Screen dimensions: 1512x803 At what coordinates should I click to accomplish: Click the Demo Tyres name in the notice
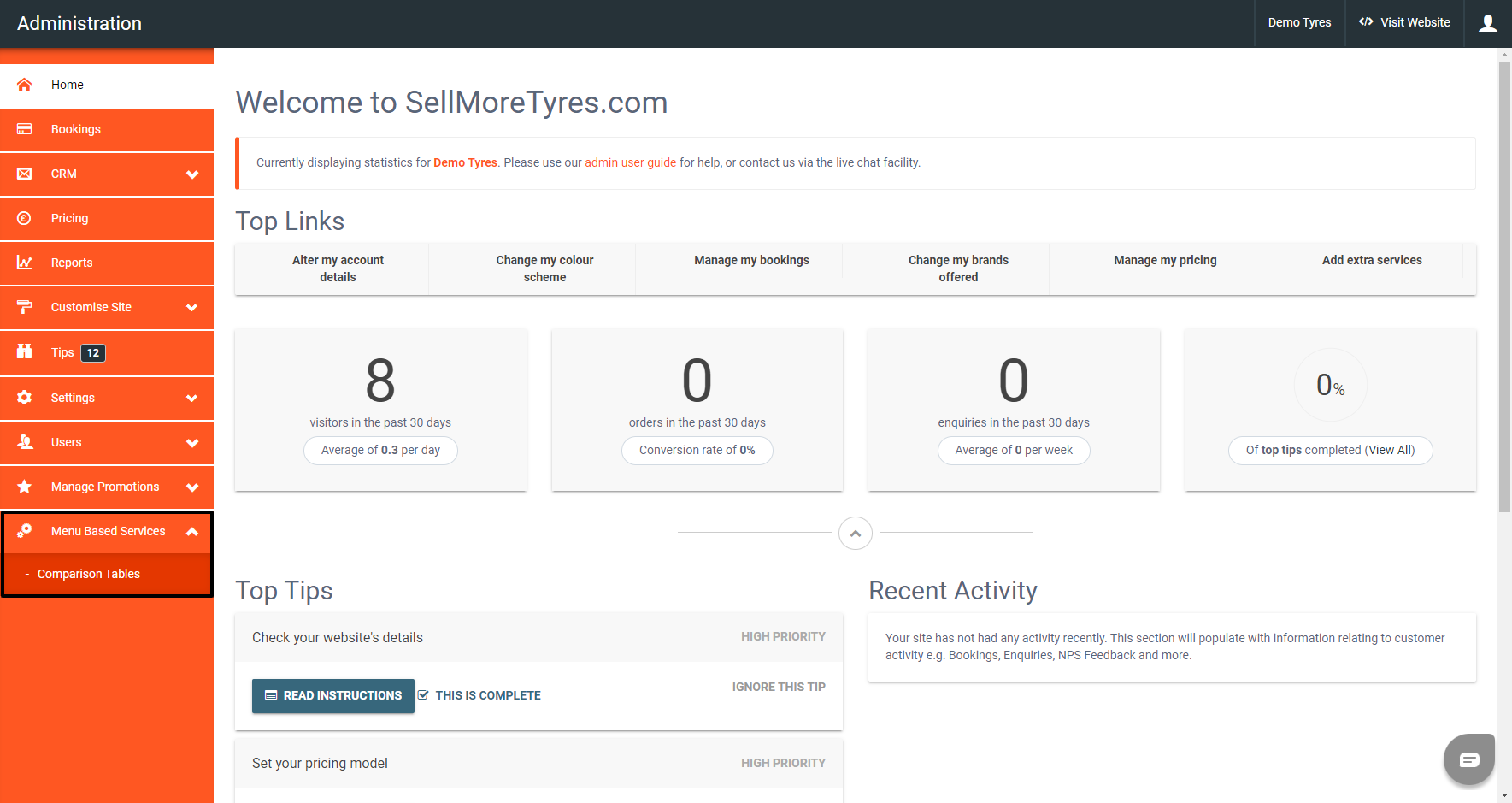click(x=465, y=162)
